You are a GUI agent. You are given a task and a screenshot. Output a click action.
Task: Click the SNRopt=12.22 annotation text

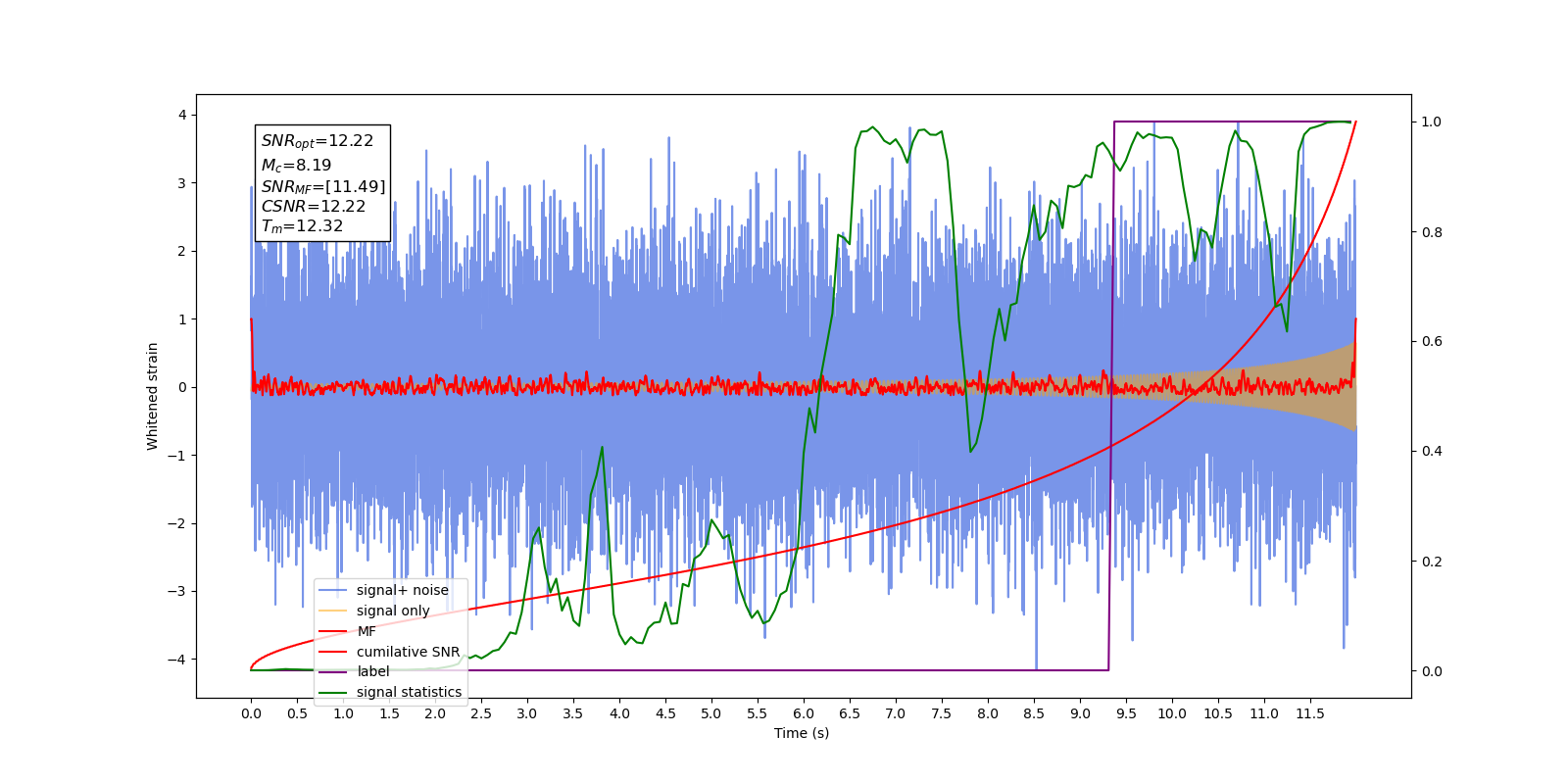tap(318, 141)
